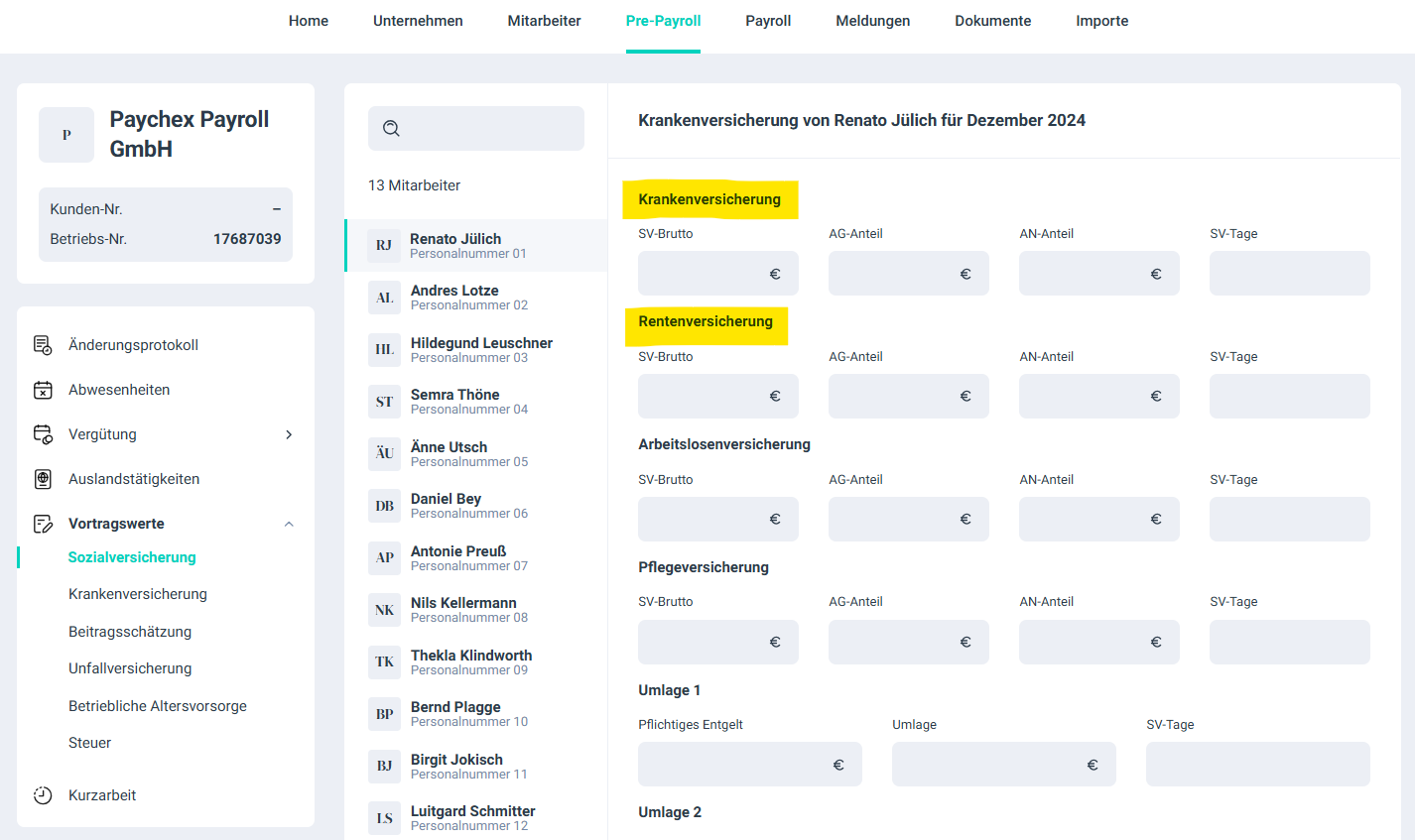Switch to the Mitarbeiter tab
The height and width of the screenshot is (840, 1415).
click(x=544, y=21)
